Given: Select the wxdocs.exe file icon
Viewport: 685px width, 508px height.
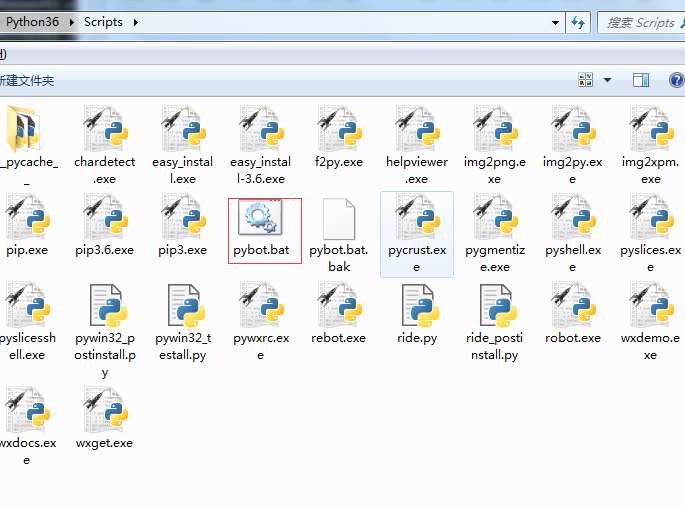Looking at the screenshot, I should [x=27, y=409].
